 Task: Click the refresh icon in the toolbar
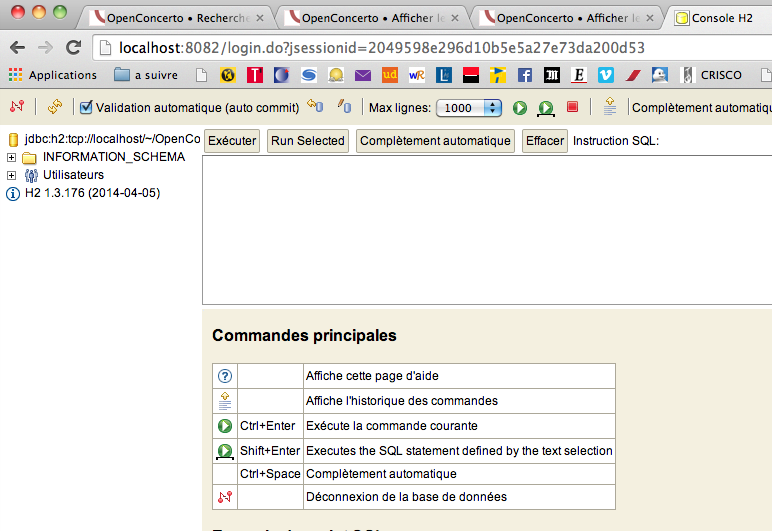[55, 108]
